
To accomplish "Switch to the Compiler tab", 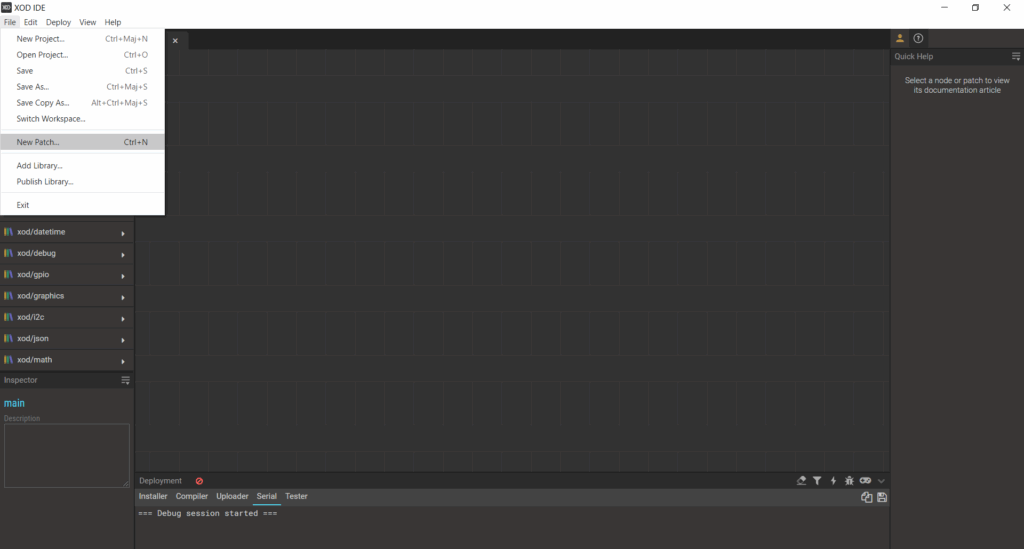I will (x=191, y=496).
